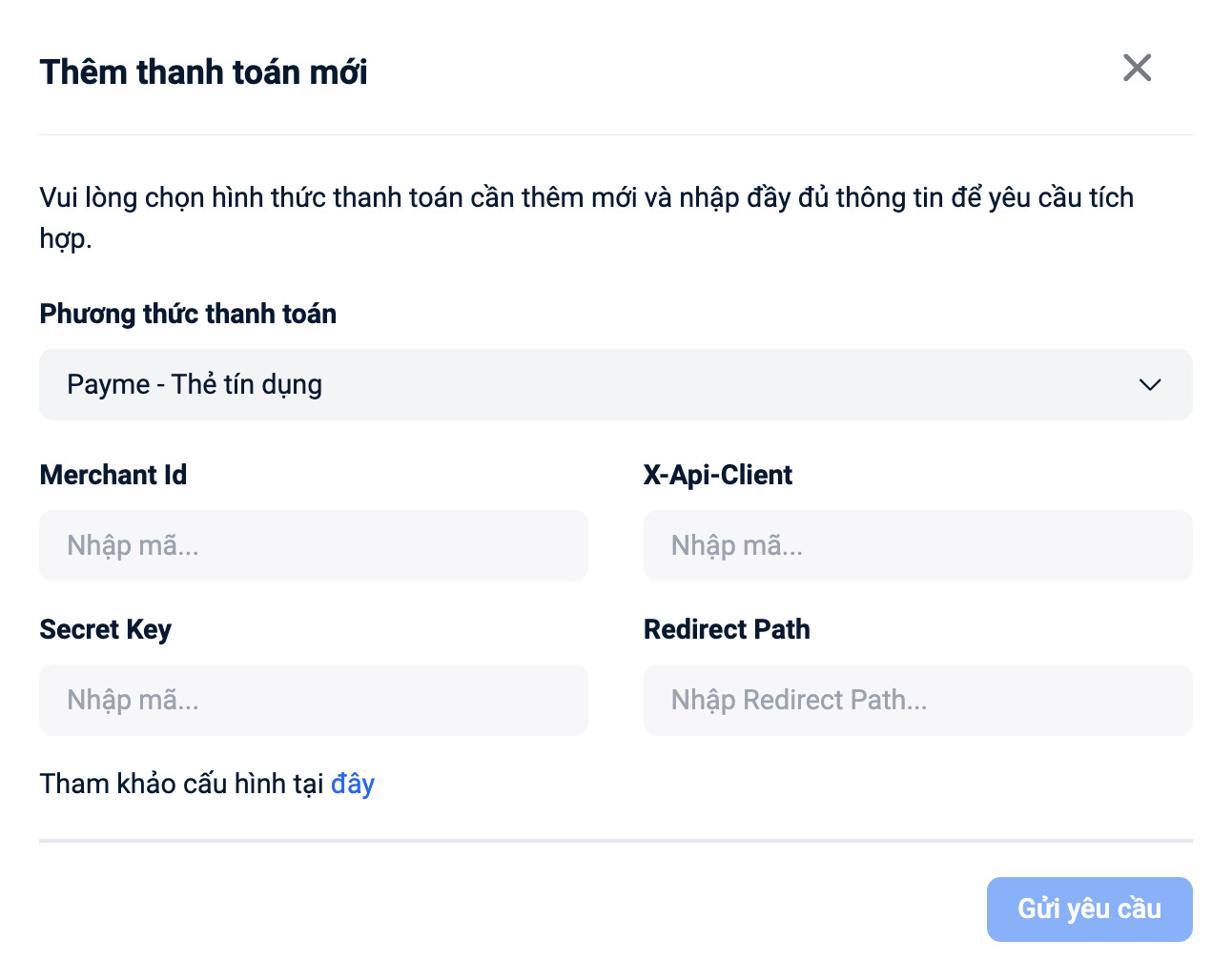Click the Phương thức thanh toán label
The image size is (1232, 980).
pos(188,315)
